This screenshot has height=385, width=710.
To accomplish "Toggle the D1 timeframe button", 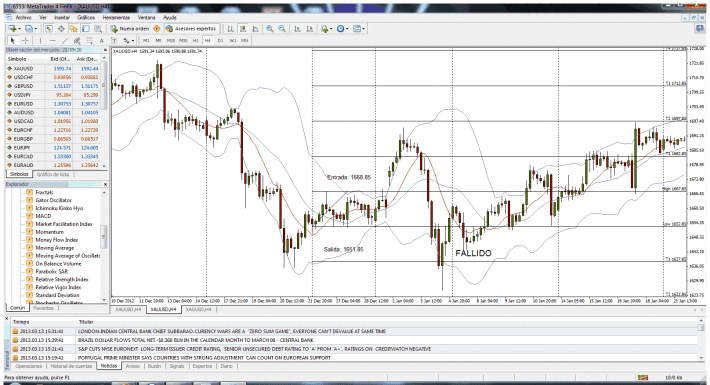I will 220,40.
